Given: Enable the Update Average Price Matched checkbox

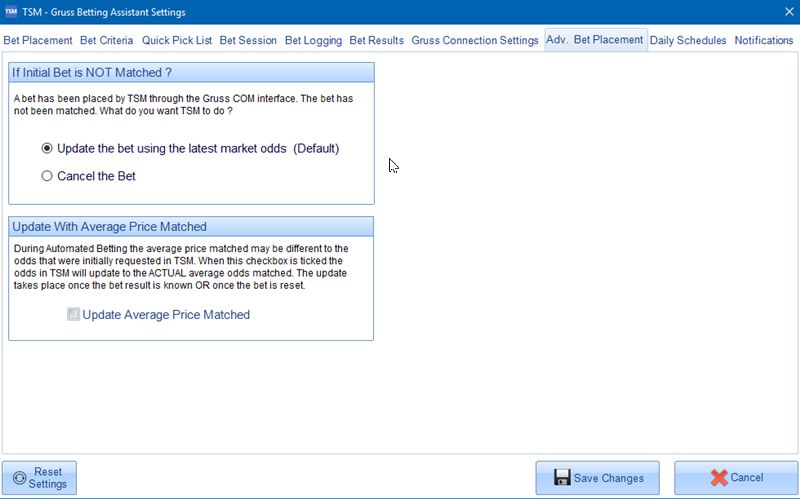Looking at the screenshot, I should [73, 314].
